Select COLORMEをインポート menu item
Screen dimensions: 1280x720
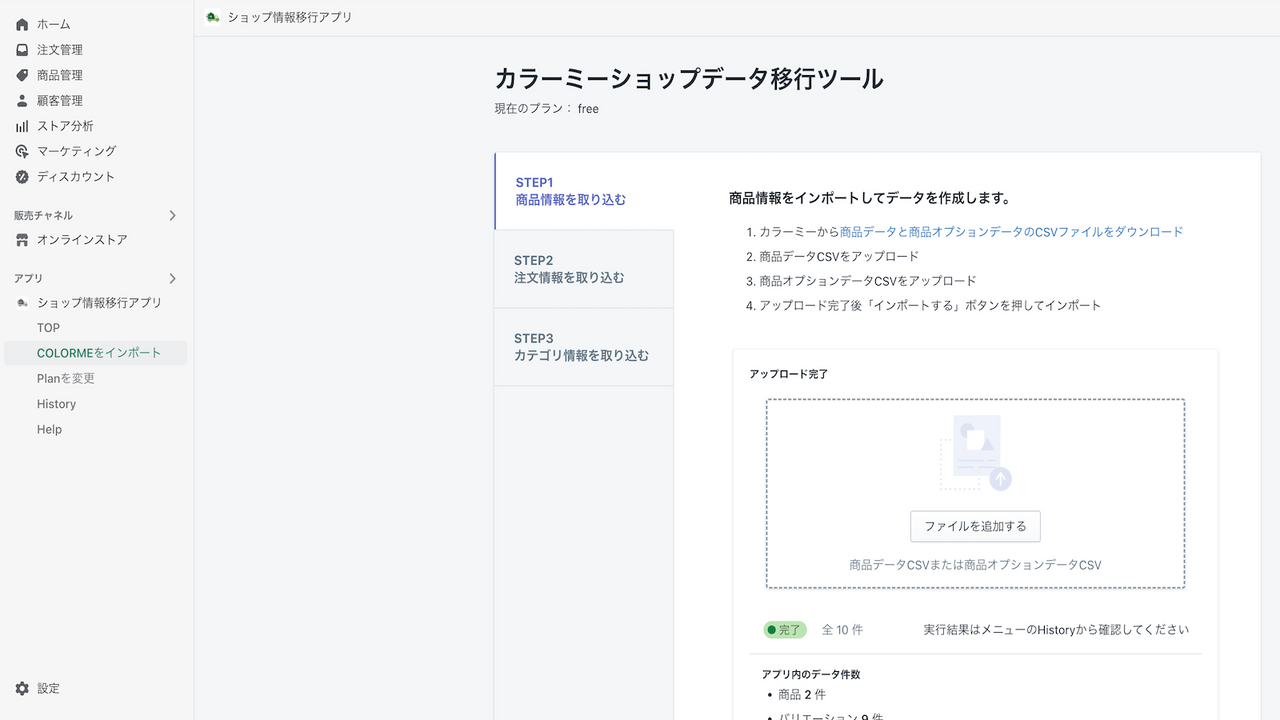[95, 353]
